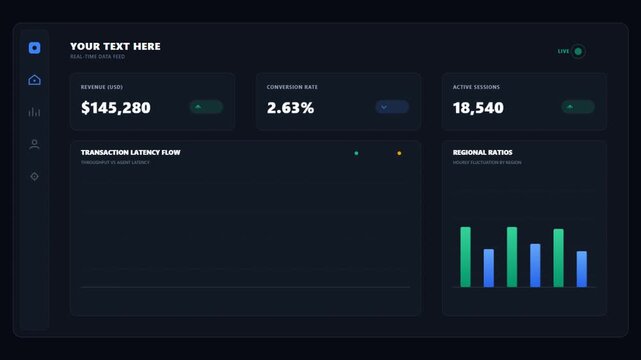
Task: Click the yellow legend dot in Latency Flow
Action: (399, 153)
